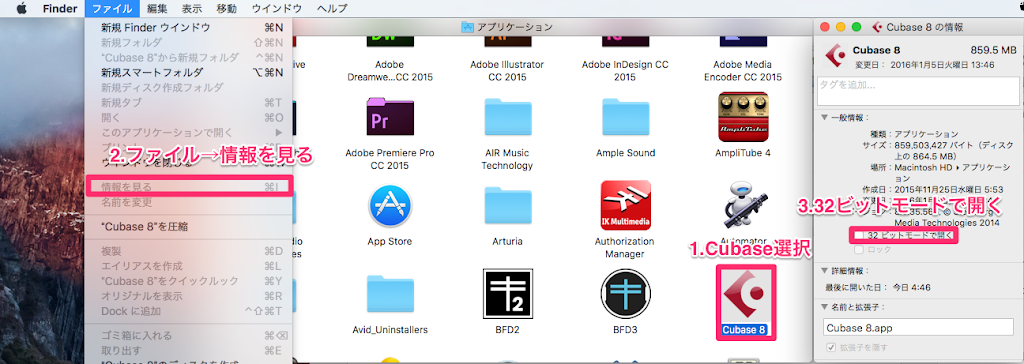Open the 編集 menu
This screenshot has width=1024, height=364.
pos(157,8)
